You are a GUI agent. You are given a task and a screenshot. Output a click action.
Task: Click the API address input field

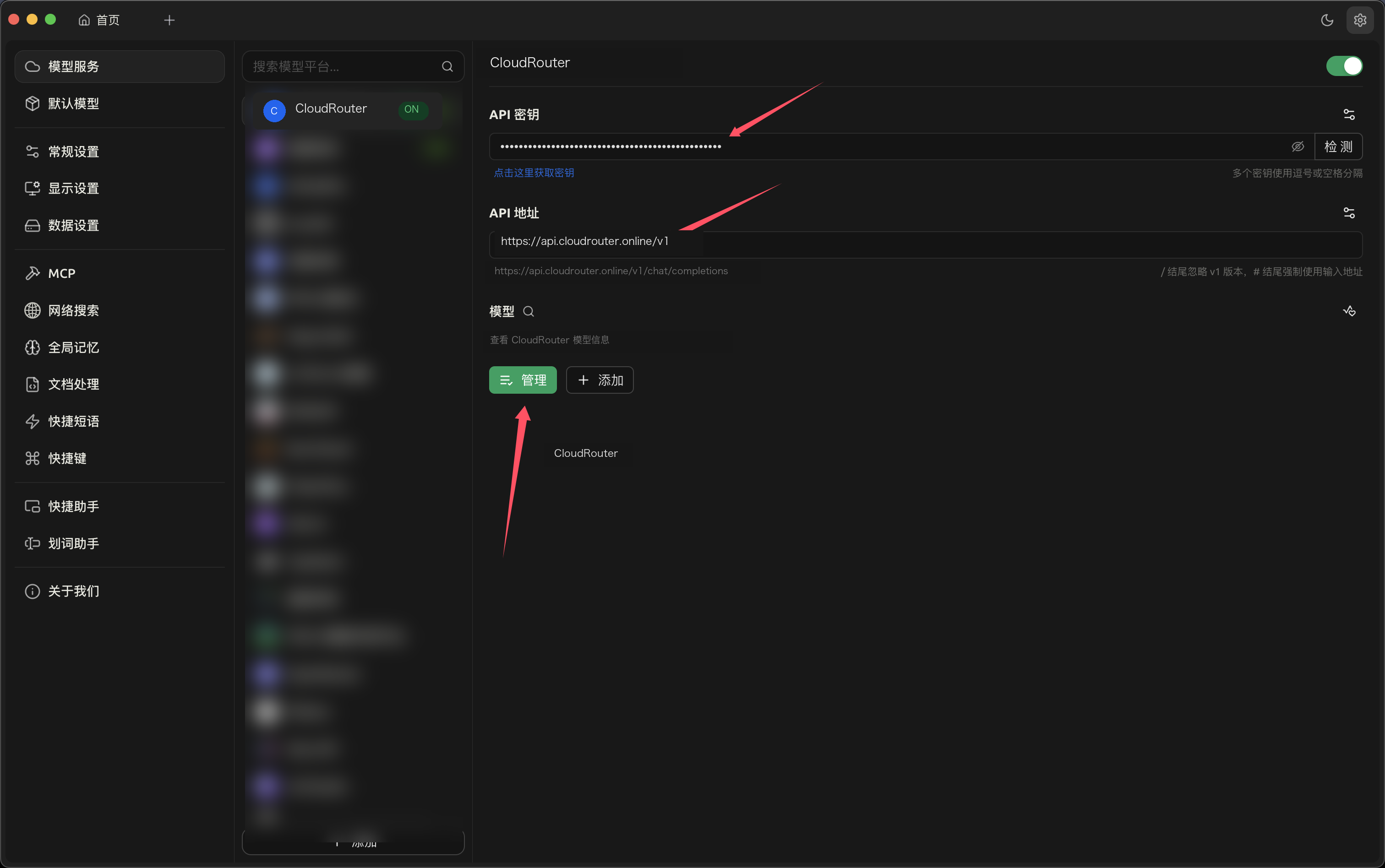pos(926,244)
